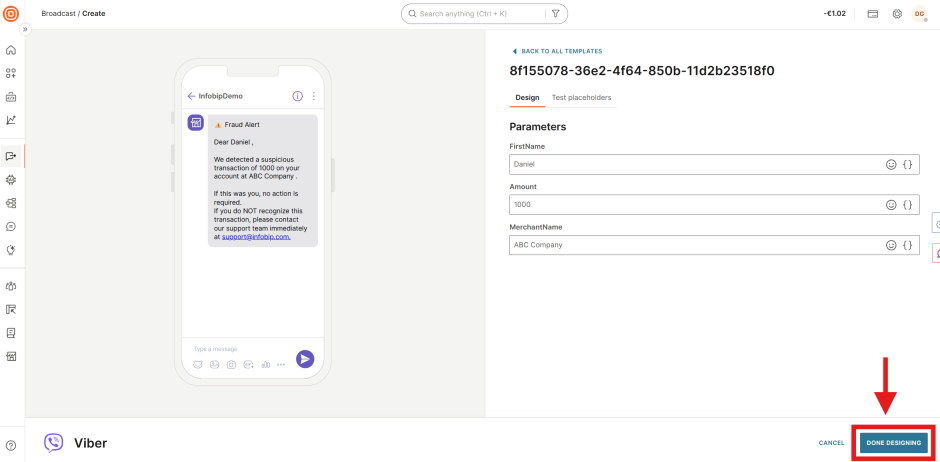Screen dimensions: 940x462
Task: Open the flow diagram icon in sidebar
Action: pyautogui.click(x=11, y=203)
